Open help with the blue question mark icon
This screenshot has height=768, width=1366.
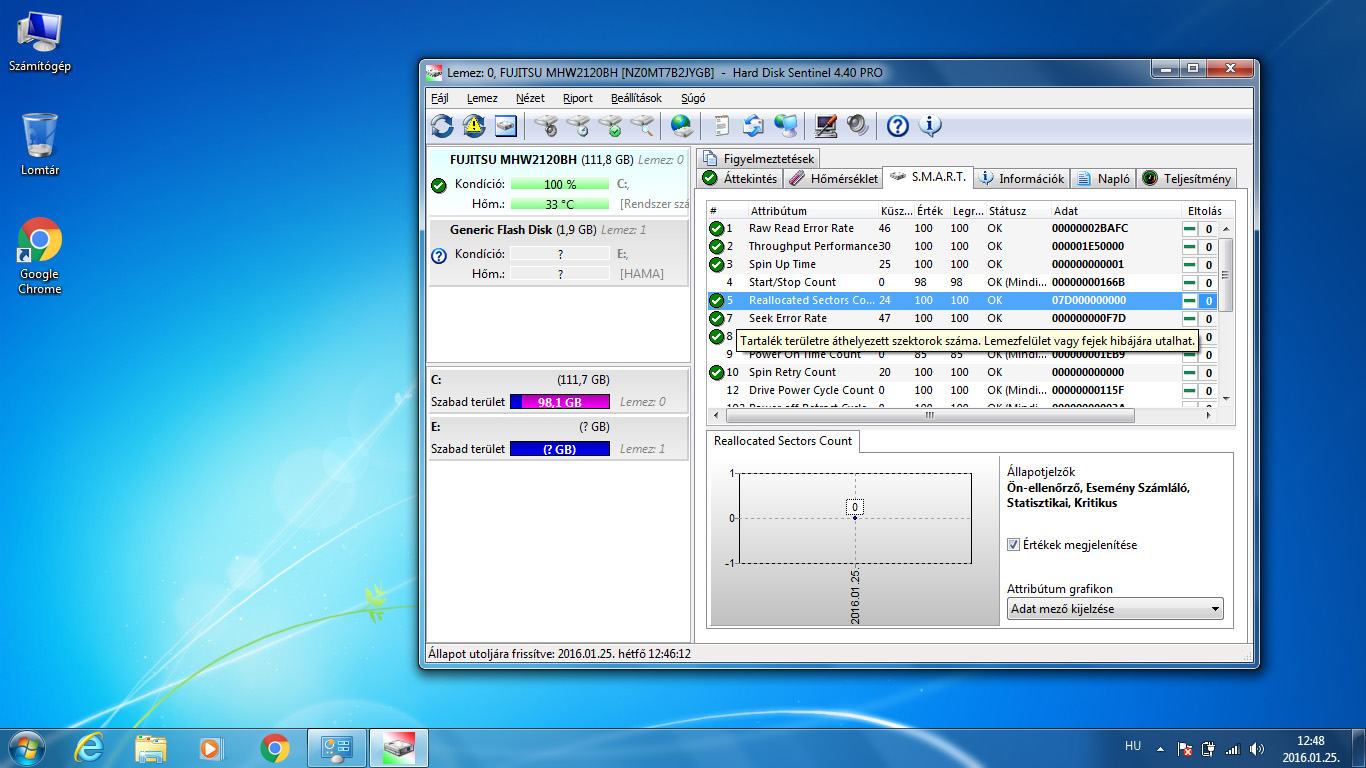coord(898,126)
